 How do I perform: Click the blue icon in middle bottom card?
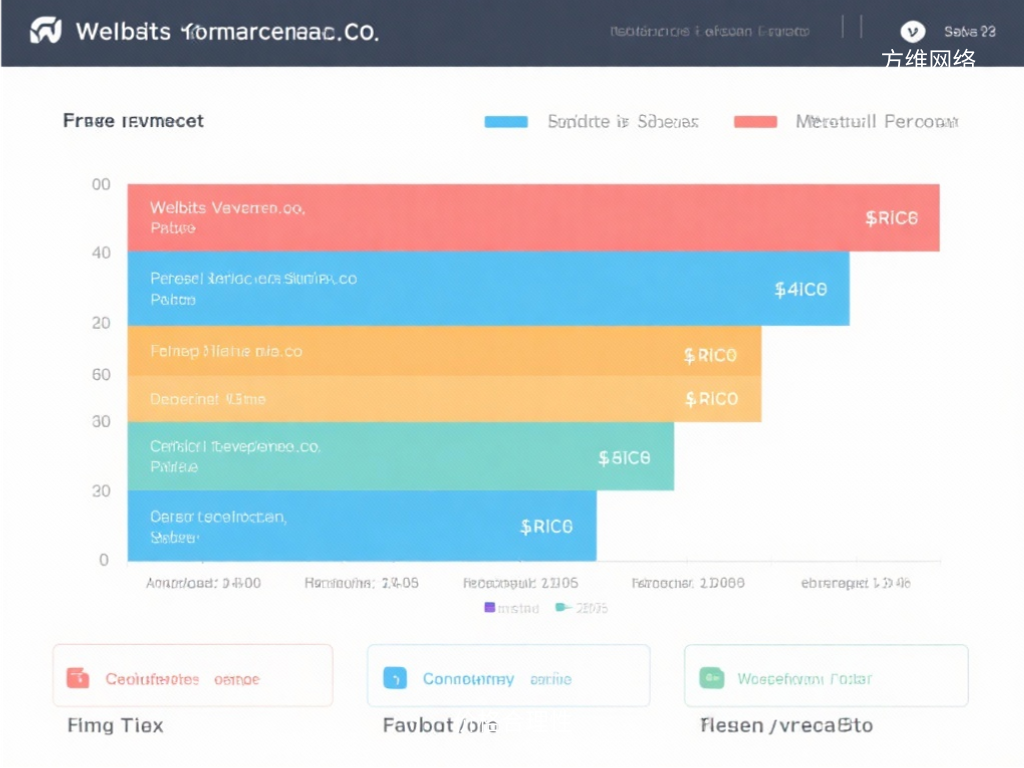pyautogui.click(x=395, y=678)
